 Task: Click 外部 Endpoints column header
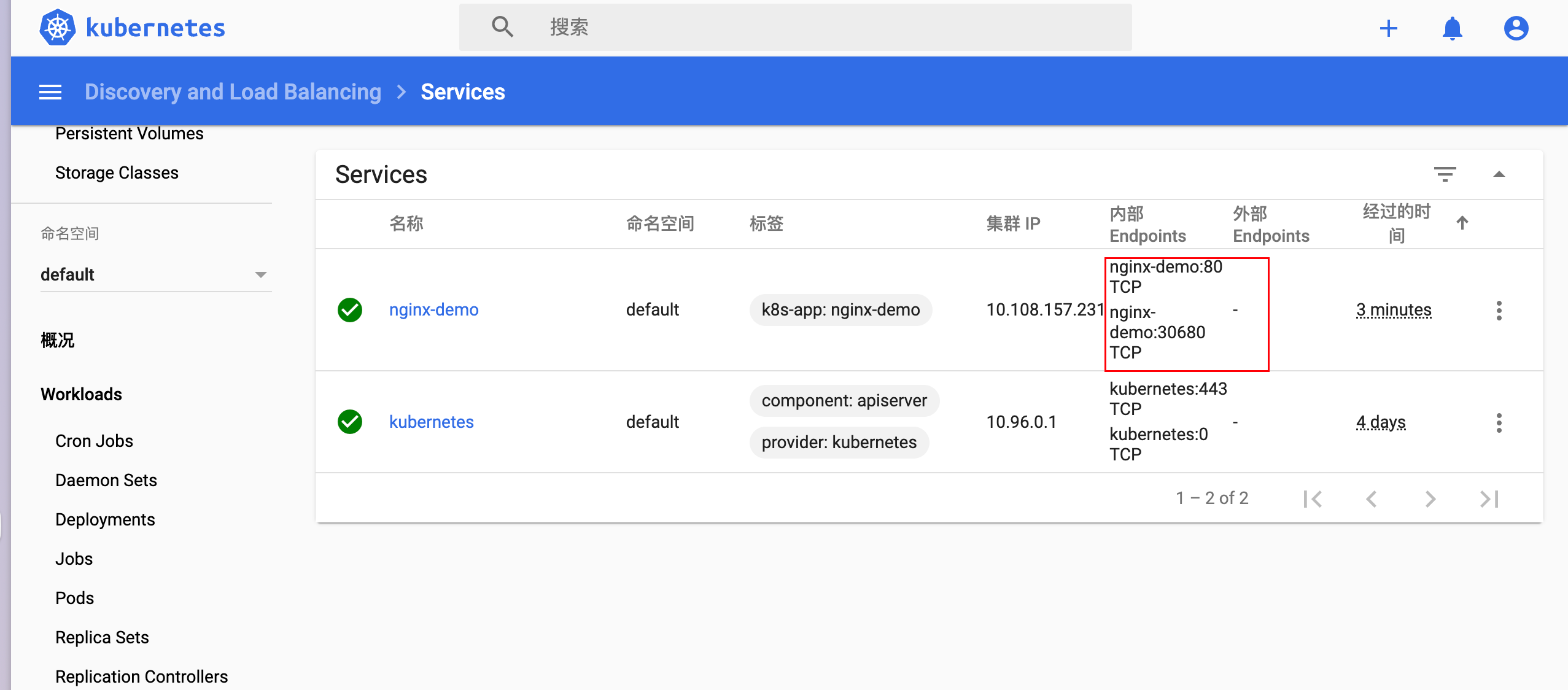(x=1271, y=224)
